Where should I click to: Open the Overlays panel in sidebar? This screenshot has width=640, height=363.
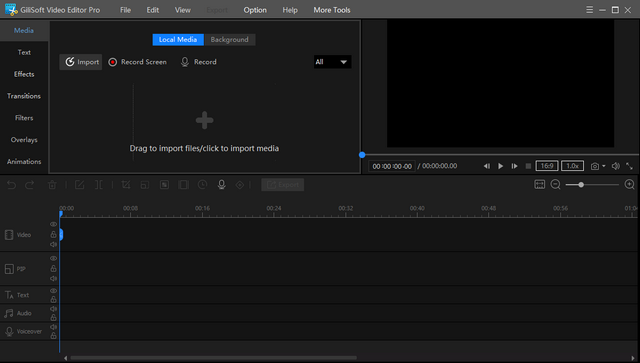24,140
